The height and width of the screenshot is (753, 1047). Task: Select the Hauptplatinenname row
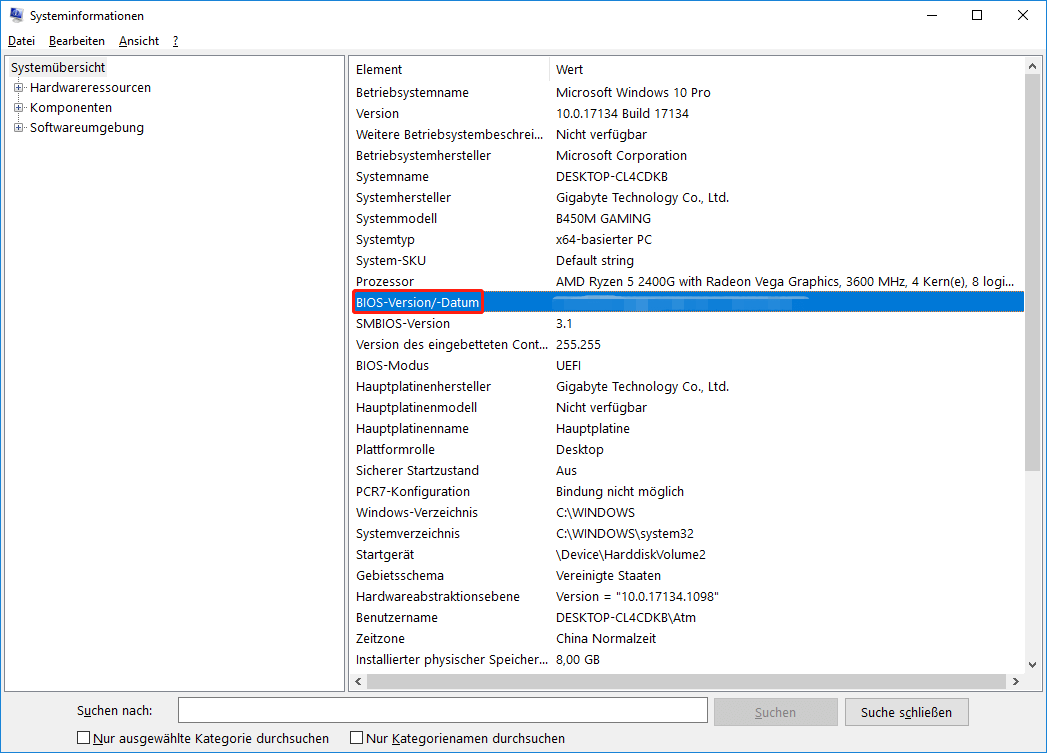(x=687, y=429)
